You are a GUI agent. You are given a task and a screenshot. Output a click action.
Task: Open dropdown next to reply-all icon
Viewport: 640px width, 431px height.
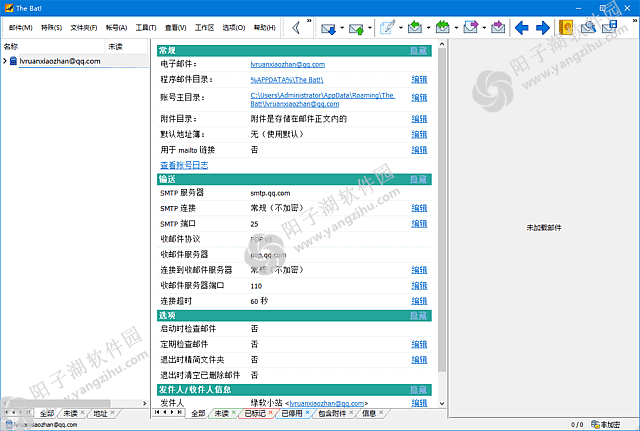(x=456, y=28)
